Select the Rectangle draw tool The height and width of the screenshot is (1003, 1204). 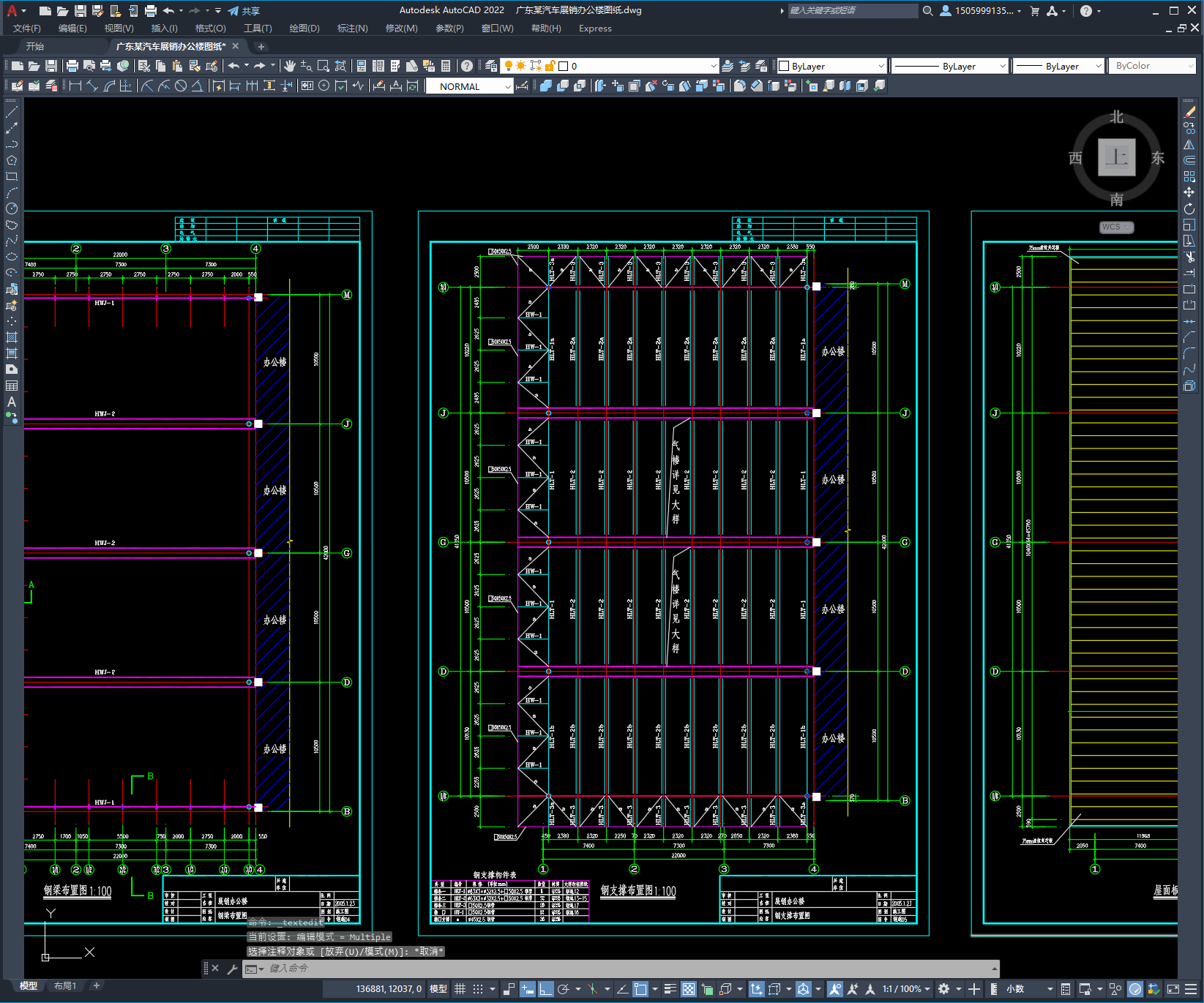[12, 176]
